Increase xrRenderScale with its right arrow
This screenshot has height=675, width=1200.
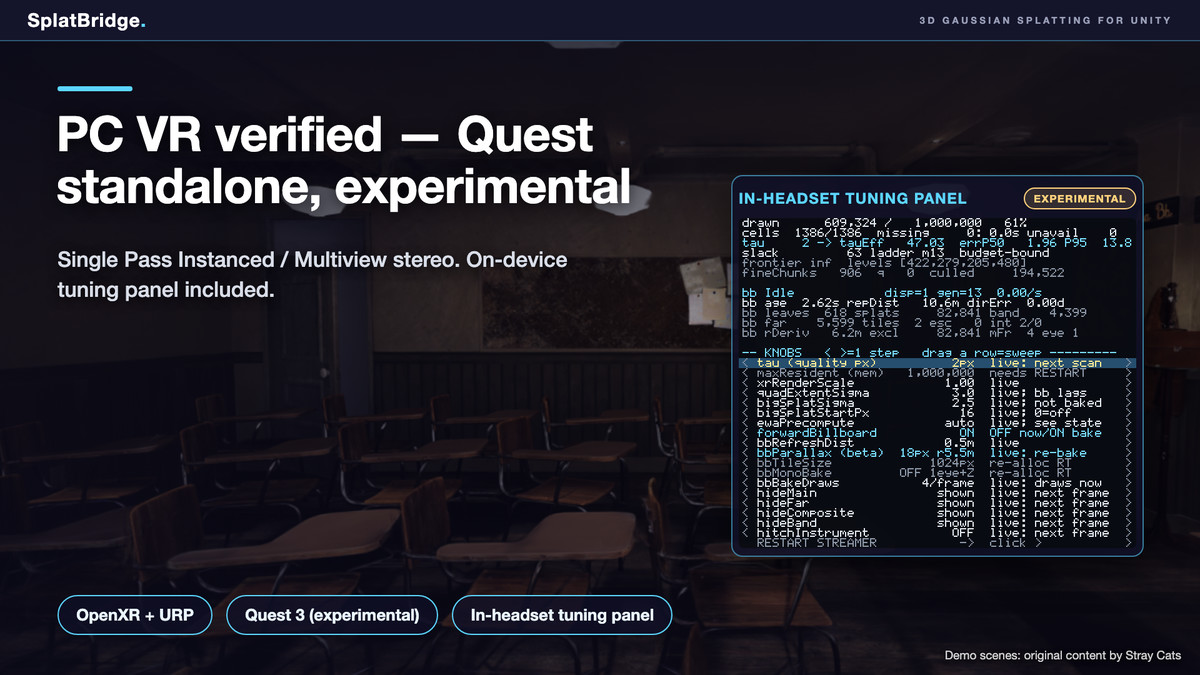click(x=1129, y=383)
